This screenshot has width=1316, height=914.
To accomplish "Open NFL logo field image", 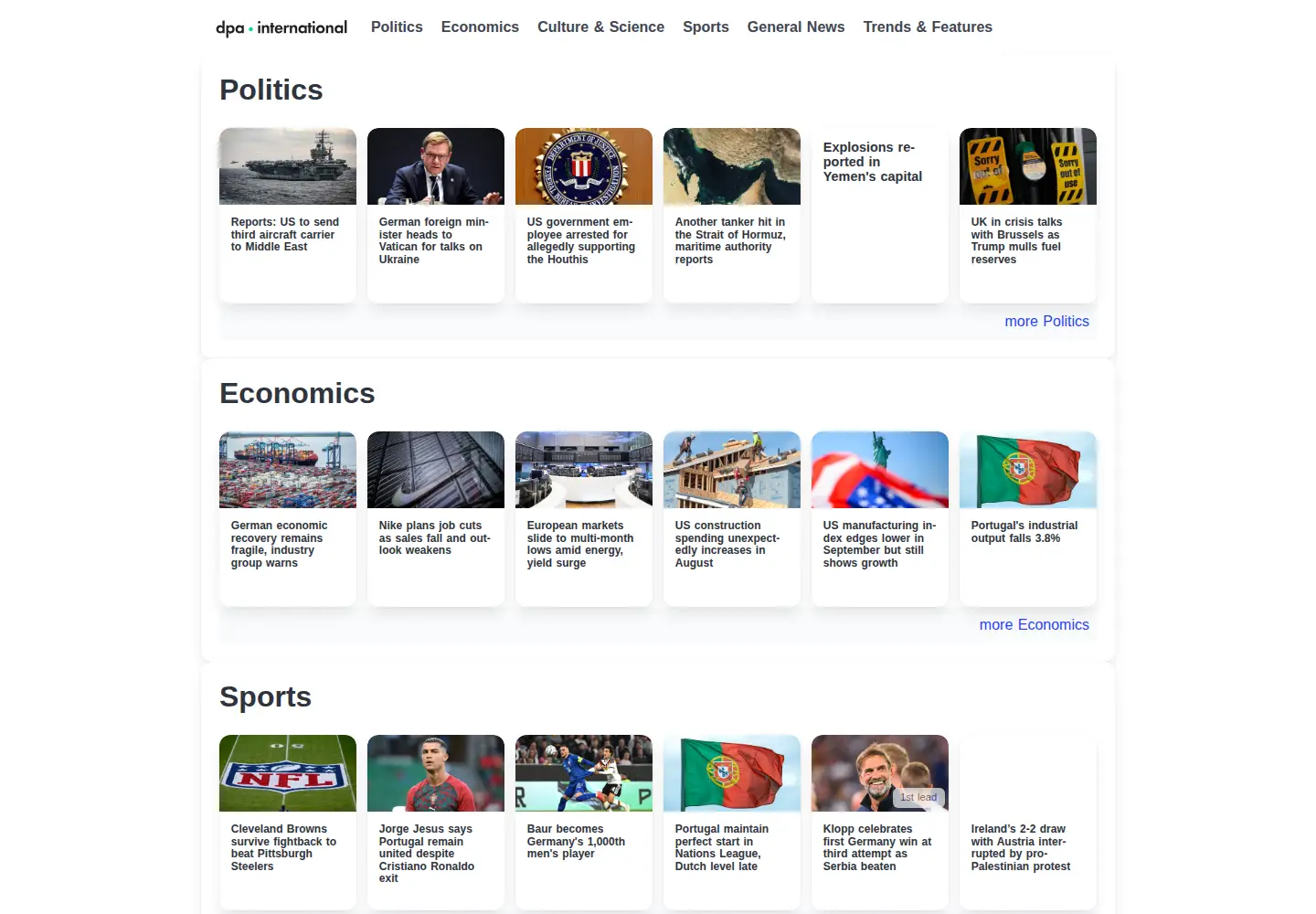I will [288, 773].
